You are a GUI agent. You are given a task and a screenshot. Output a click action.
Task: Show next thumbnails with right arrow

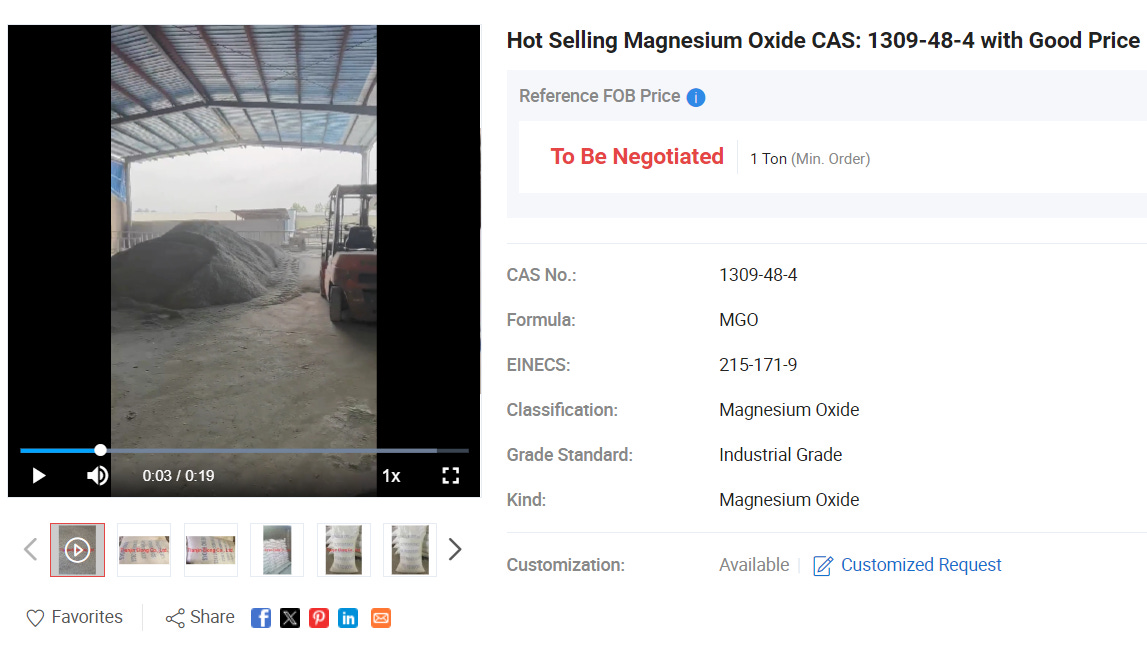(x=455, y=549)
